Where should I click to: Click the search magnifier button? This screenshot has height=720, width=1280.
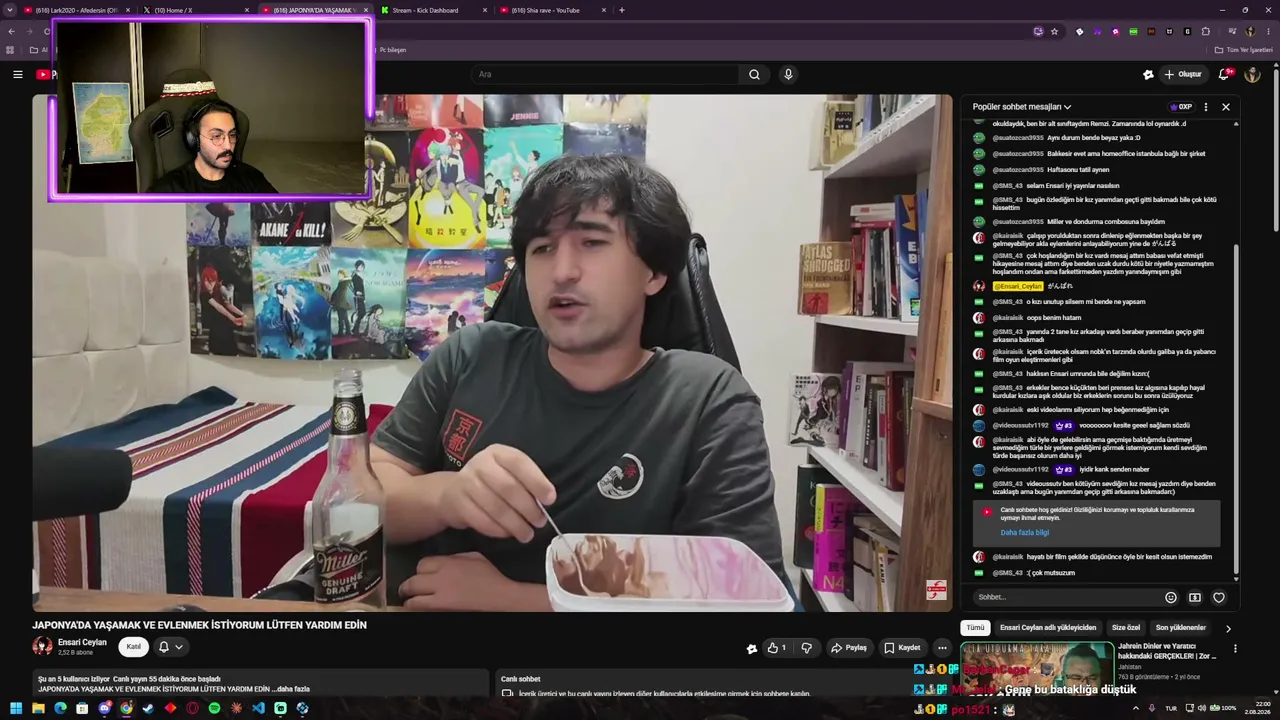click(754, 74)
